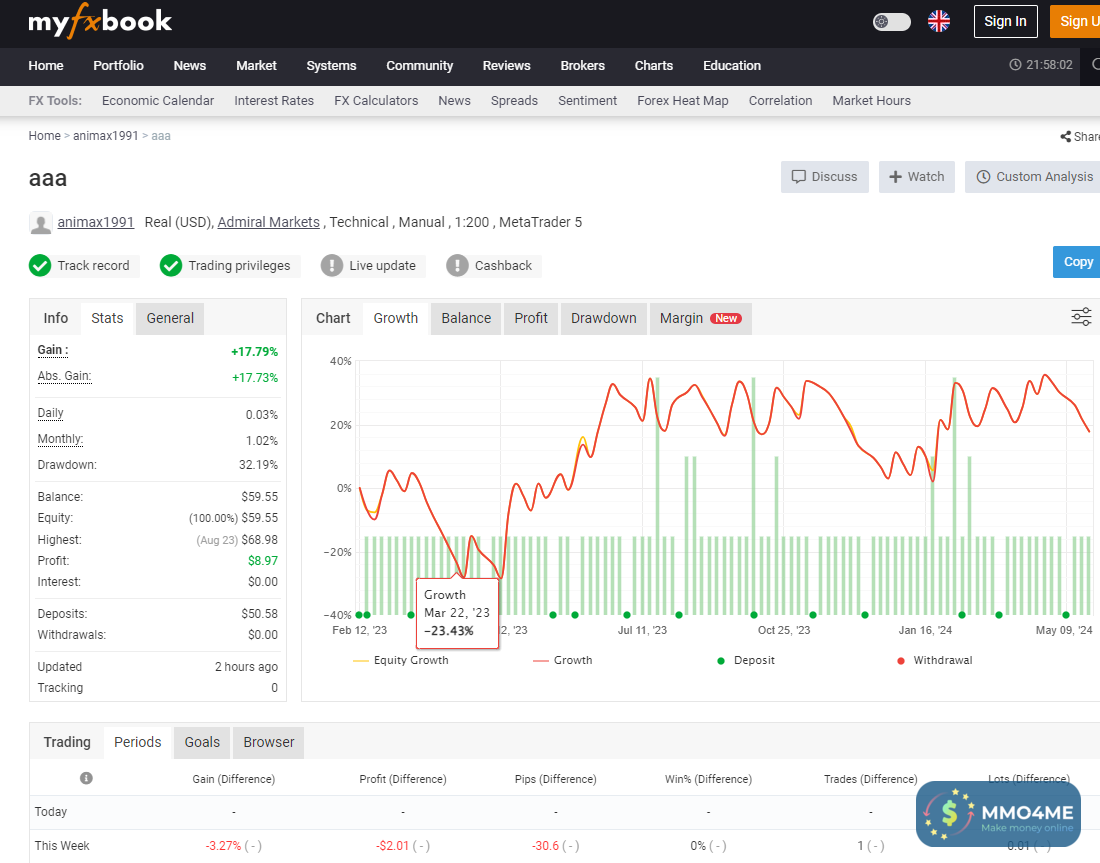
Task: Select the General info tab
Action: point(170,318)
